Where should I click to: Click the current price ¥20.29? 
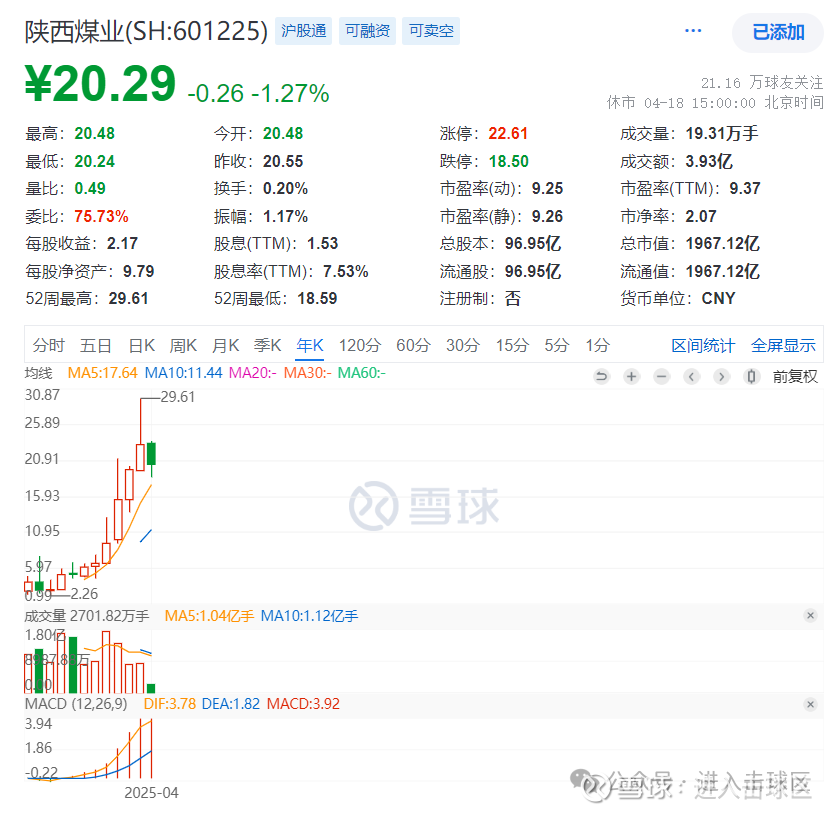pyautogui.click(x=100, y=84)
